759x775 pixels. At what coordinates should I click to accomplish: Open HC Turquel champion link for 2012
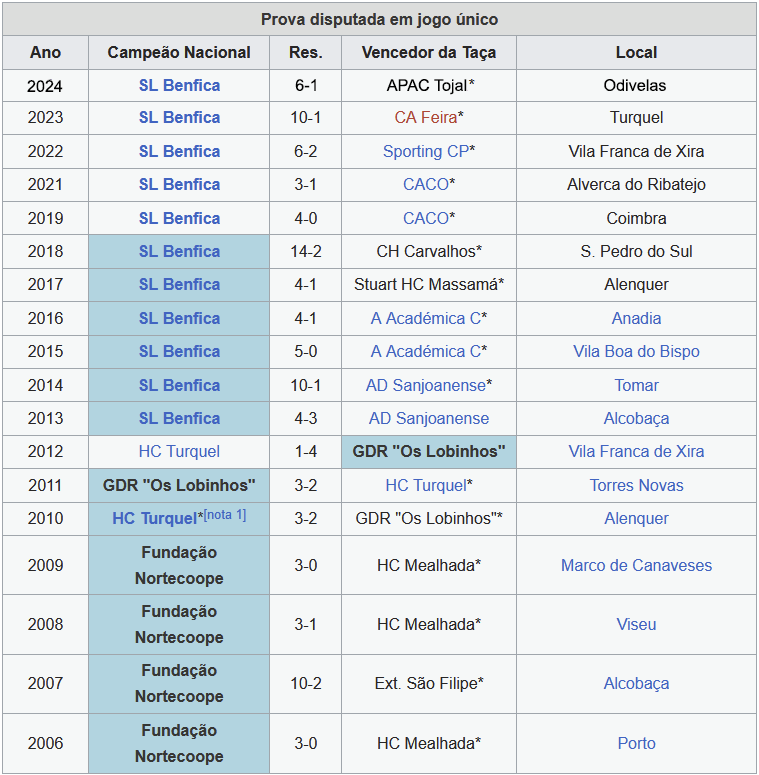179,452
